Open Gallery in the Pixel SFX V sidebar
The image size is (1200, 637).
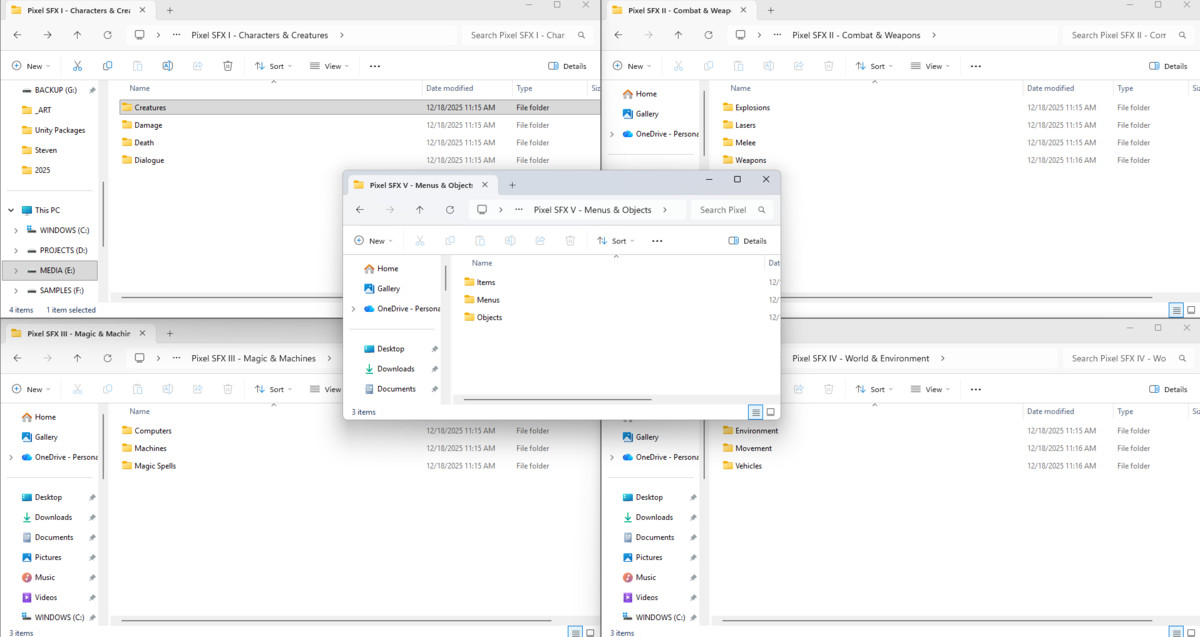pos(388,288)
